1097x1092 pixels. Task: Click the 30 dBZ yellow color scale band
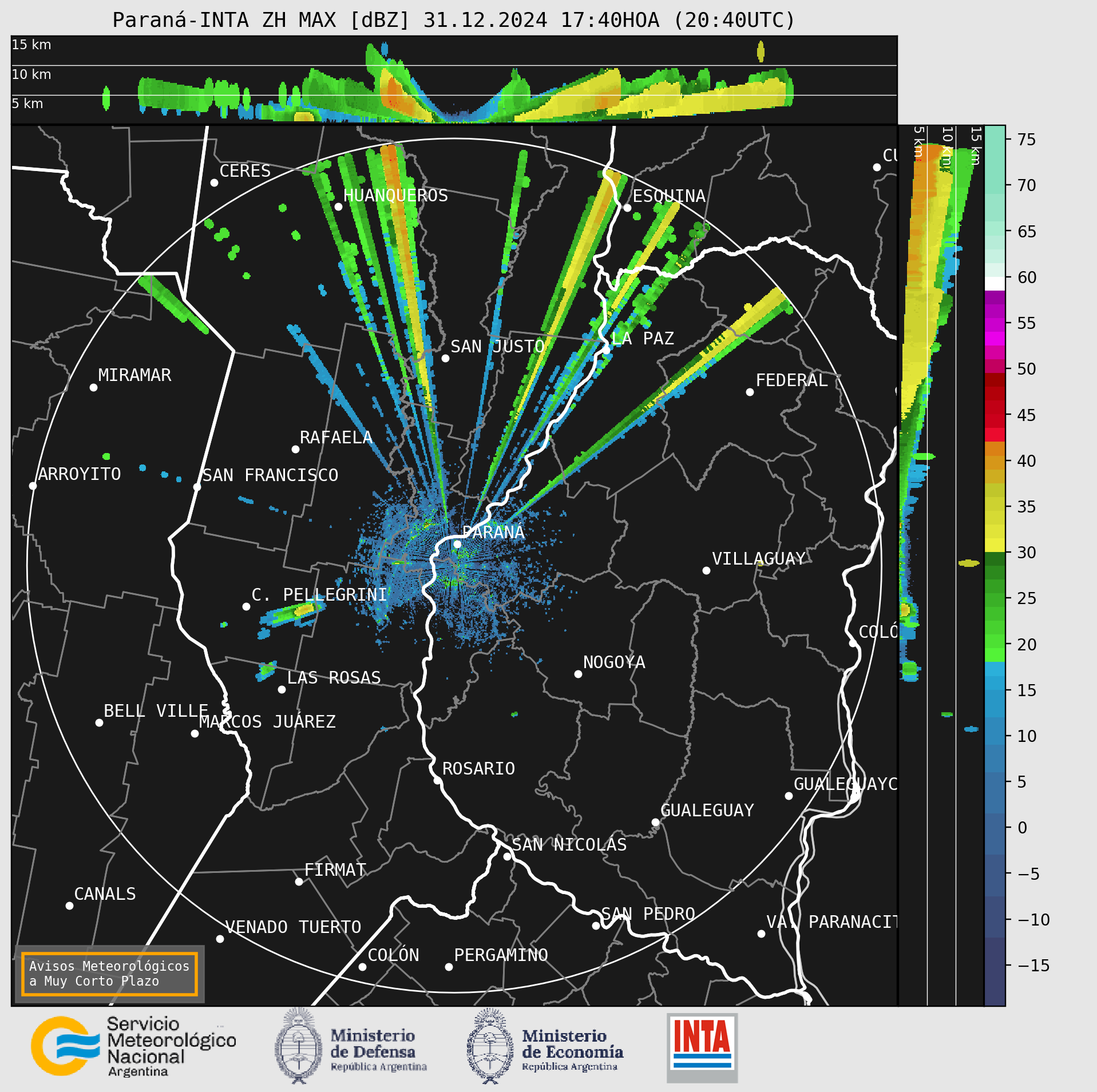[x=995, y=545]
